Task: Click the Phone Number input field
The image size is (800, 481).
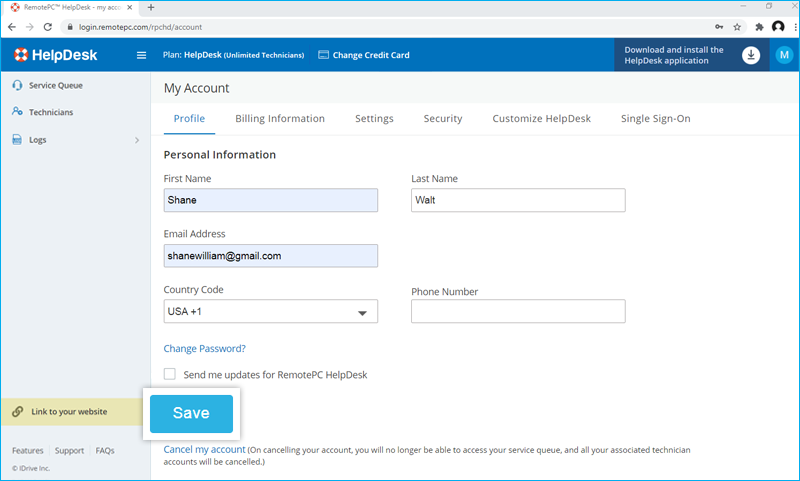Action: tap(518, 312)
